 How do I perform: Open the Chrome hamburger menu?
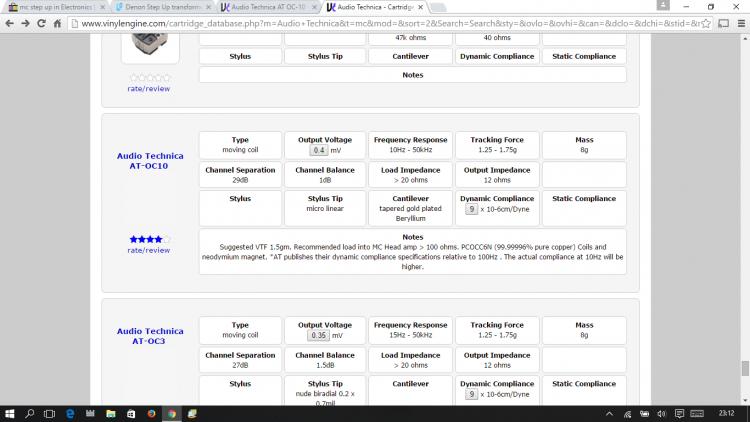[x=741, y=23]
